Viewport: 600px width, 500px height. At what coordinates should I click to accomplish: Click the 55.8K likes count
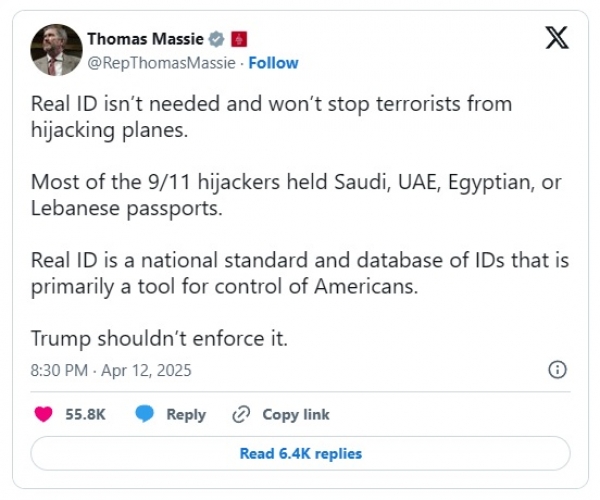point(85,414)
